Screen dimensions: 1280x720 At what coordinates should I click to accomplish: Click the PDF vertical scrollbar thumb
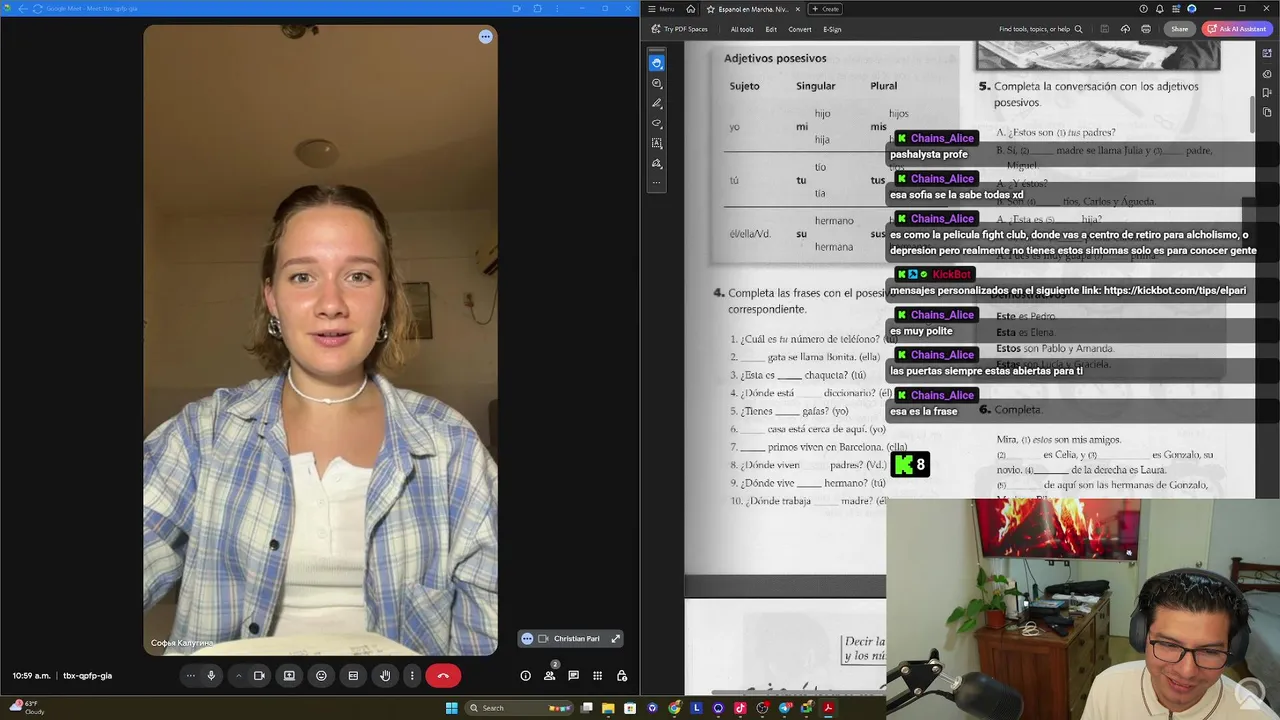[x=1252, y=112]
